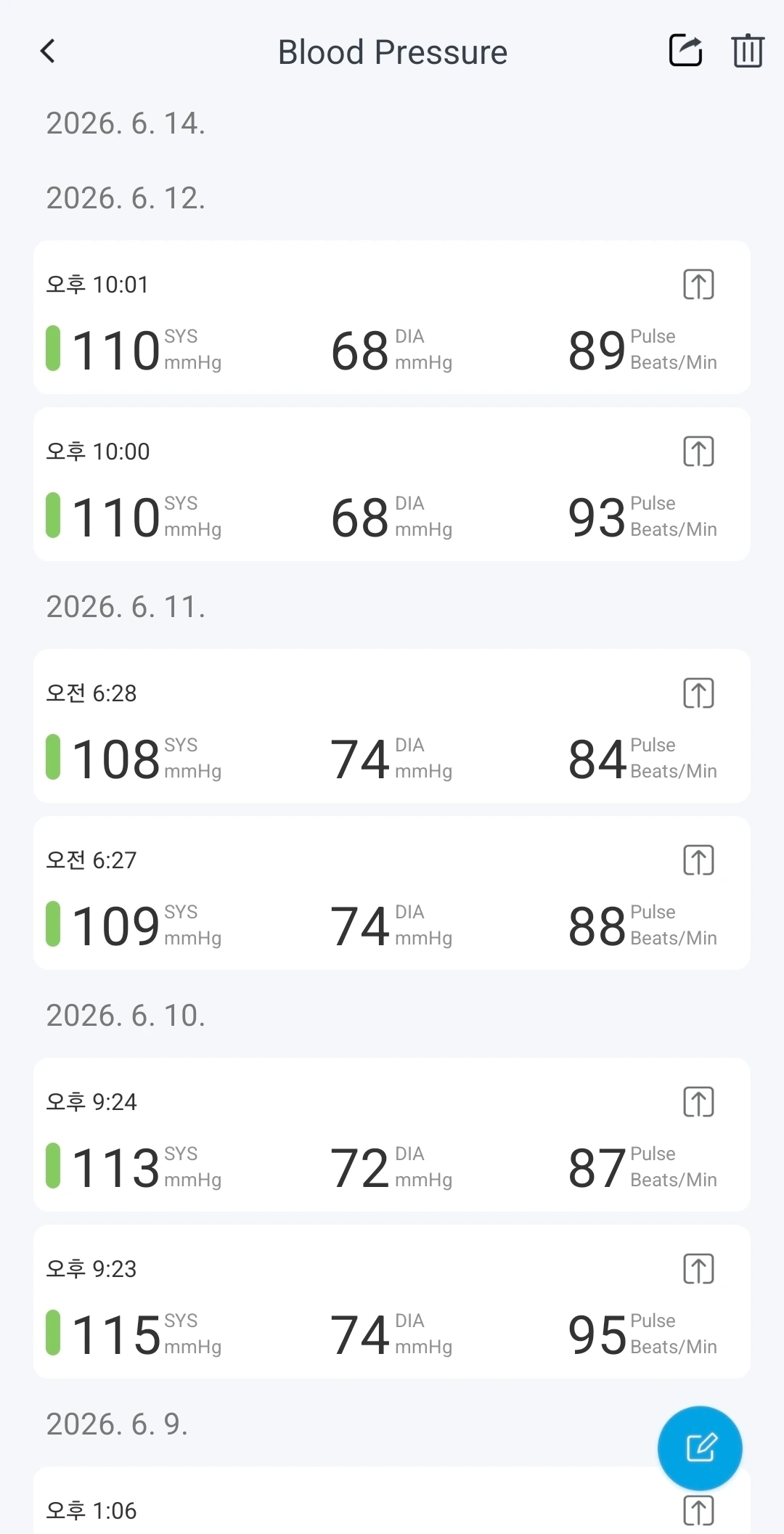Upload the 오후 10:01 reading
784x1534 pixels.
click(x=698, y=285)
